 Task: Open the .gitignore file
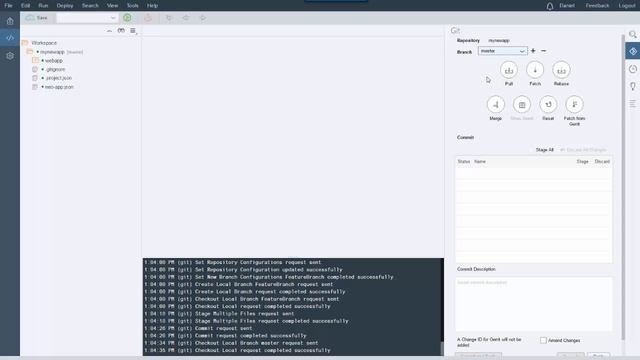tap(55, 69)
